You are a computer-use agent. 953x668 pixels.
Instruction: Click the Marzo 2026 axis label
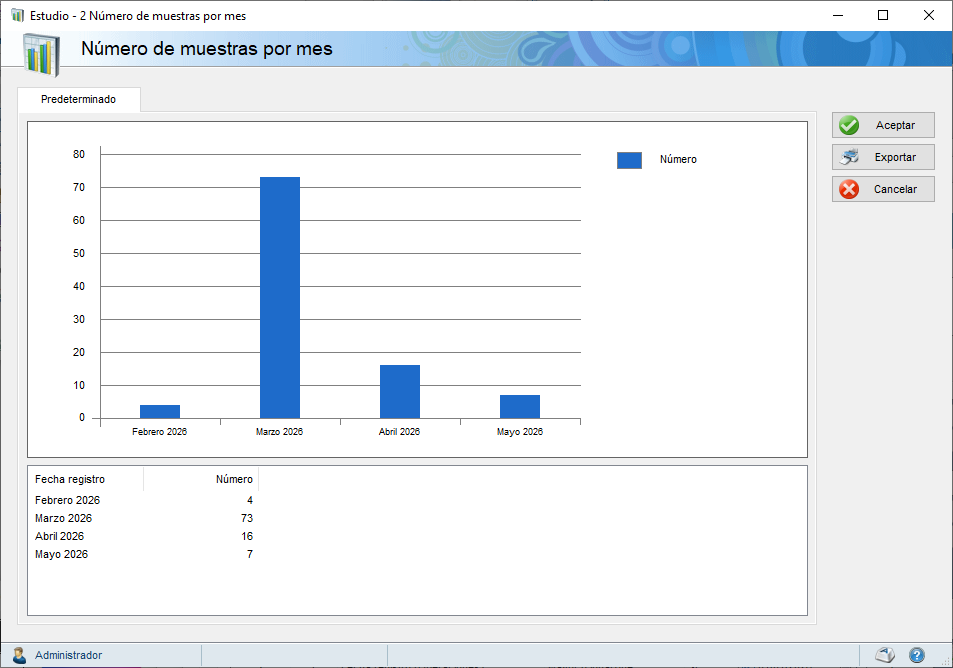coord(279,432)
